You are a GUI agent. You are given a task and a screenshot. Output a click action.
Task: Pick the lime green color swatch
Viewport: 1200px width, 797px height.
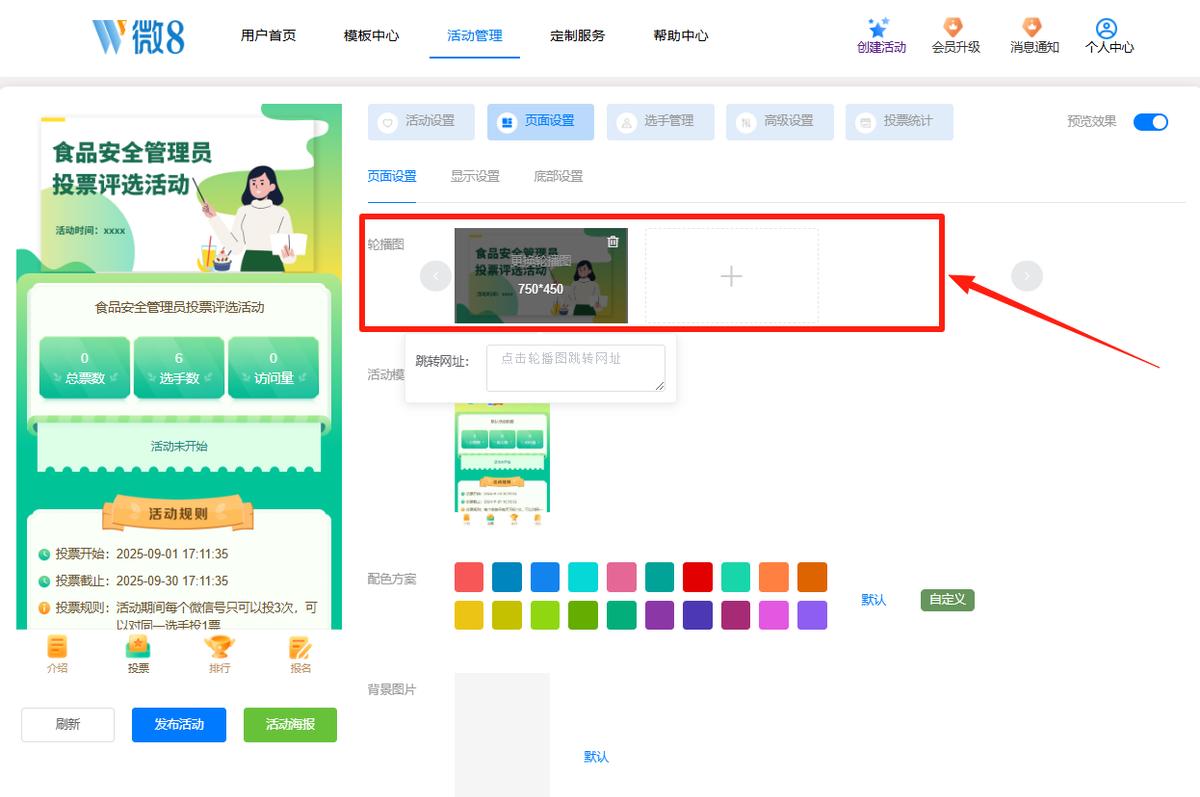pyautogui.click(x=545, y=615)
